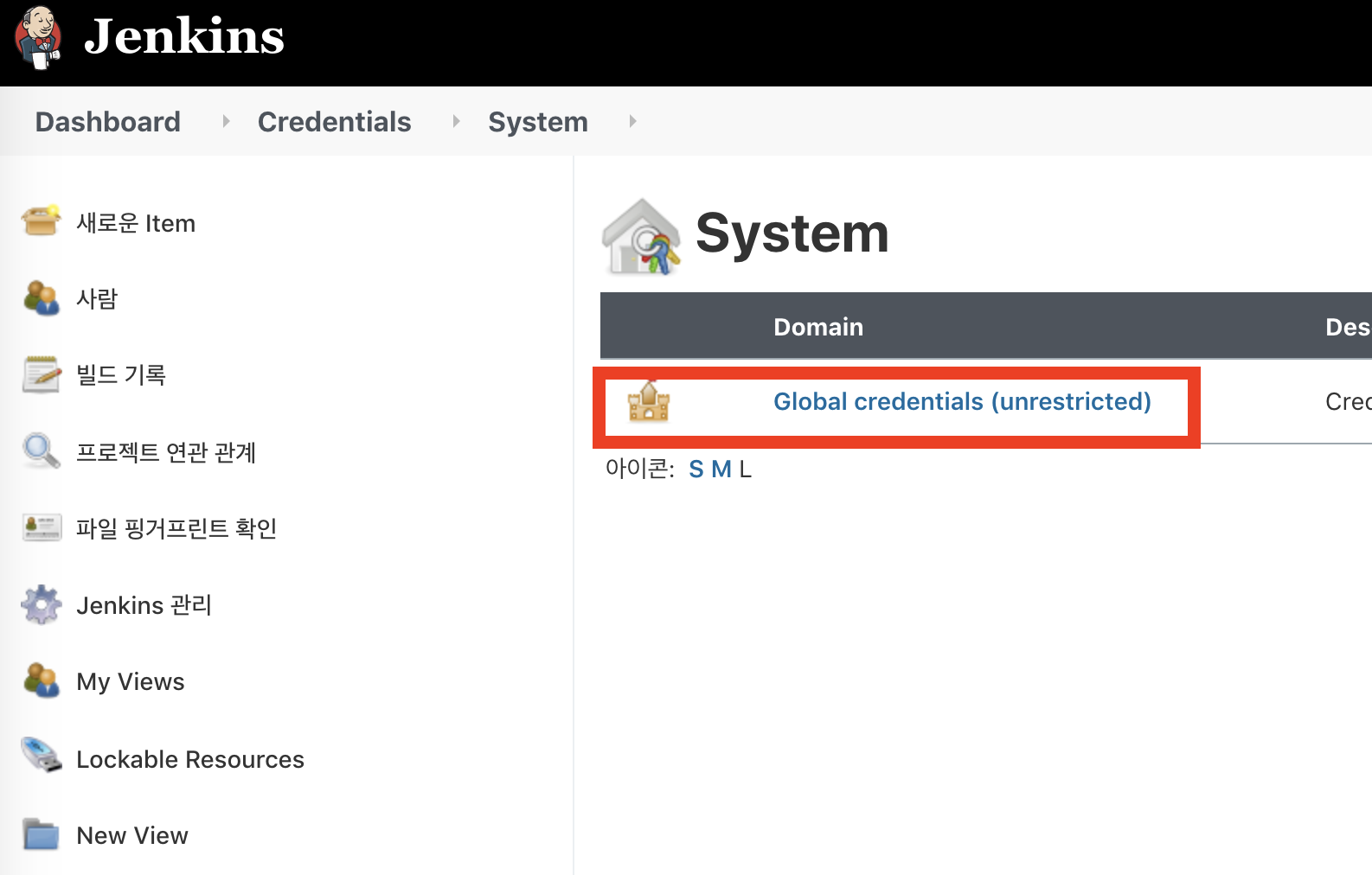Open 새로운 Item in sidebar
Image resolution: width=1372 pixels, height=875 pixels.
(x=136, y=223)
